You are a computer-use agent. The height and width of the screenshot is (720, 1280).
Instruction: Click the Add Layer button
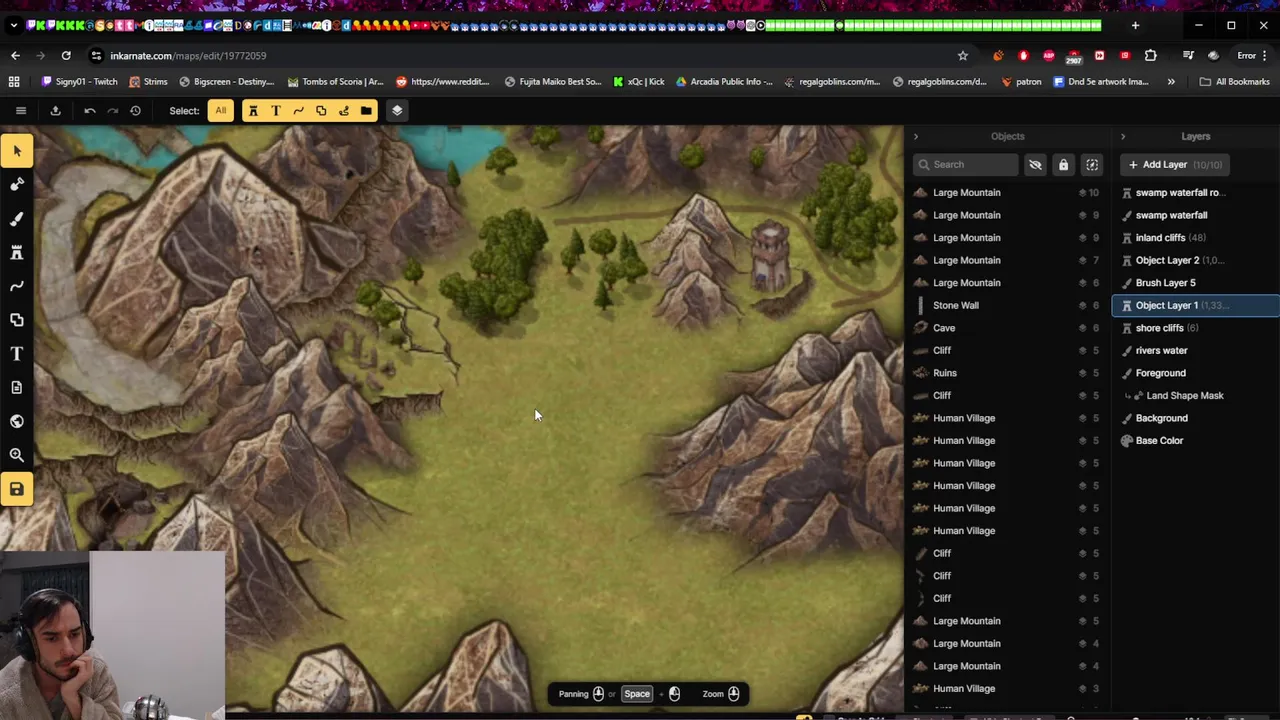click(1176, 165)
